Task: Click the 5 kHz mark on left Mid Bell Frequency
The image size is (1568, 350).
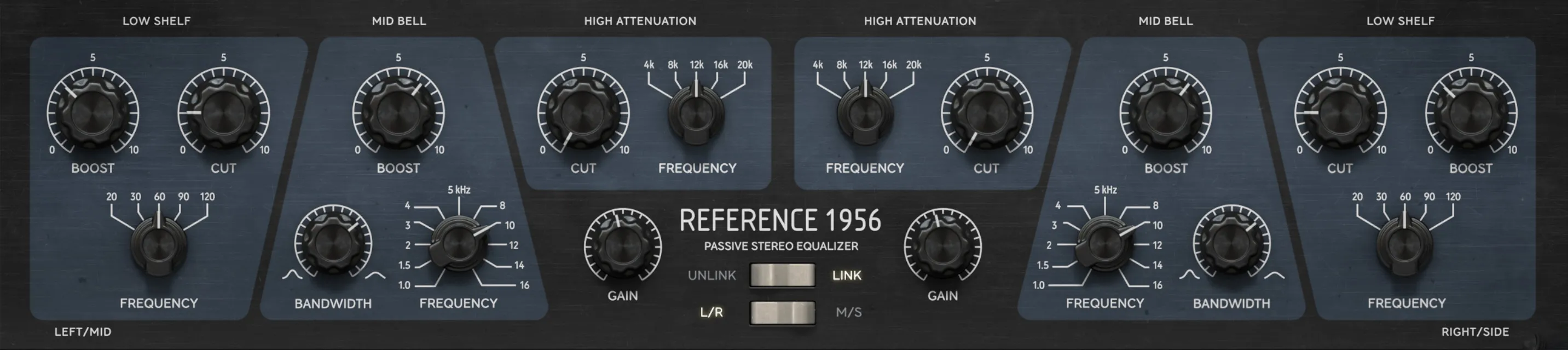Action: [459, 190]
